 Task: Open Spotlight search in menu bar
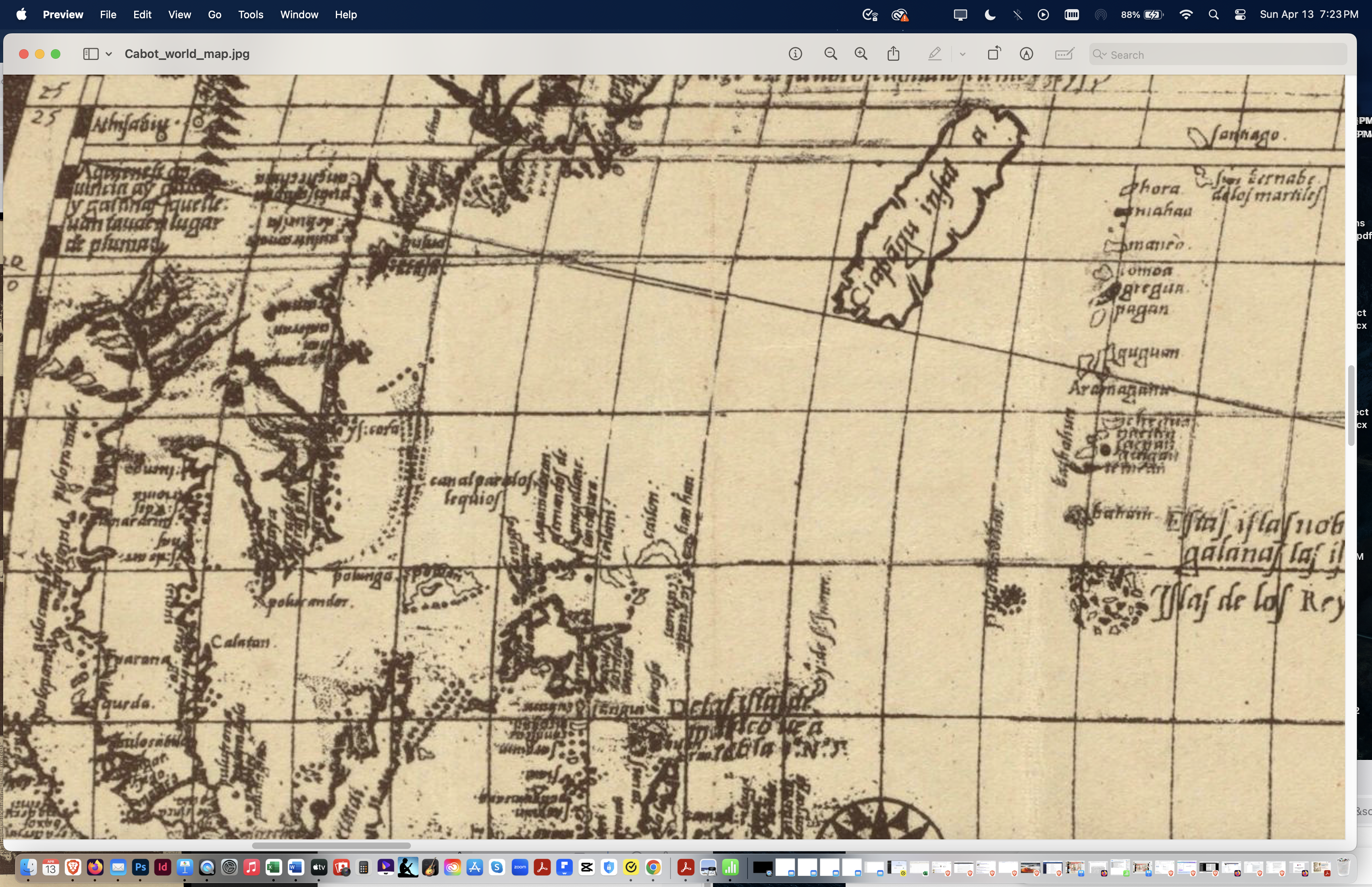click(1213, 14)
